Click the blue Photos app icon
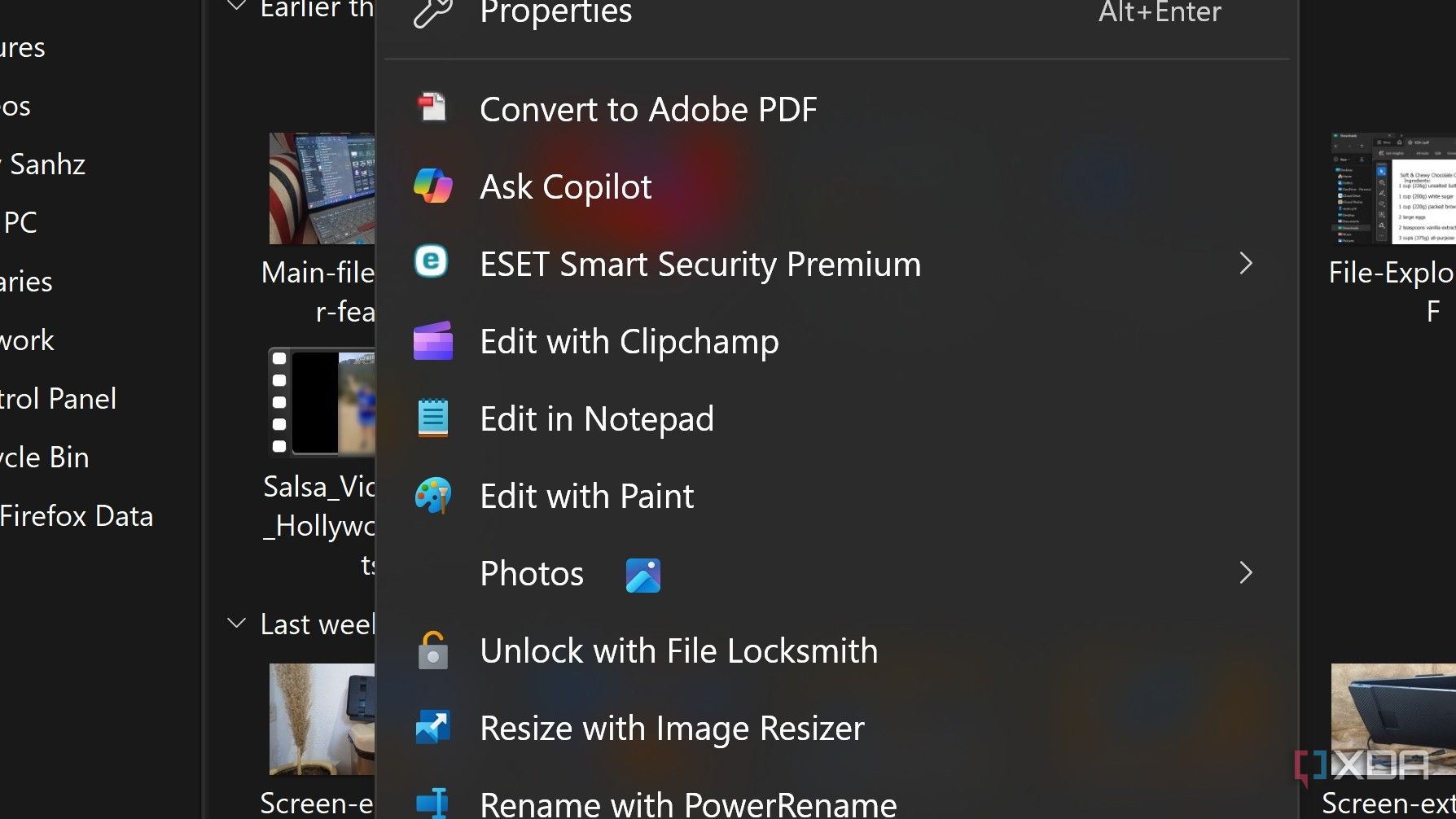This screenshot has width=1456, height=819. [643, 575]
